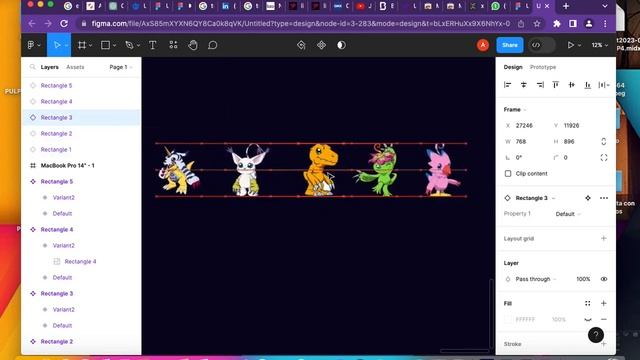Switch to the Assets tab
Screen dimensions: 640x360
click(x=75, y=67)
